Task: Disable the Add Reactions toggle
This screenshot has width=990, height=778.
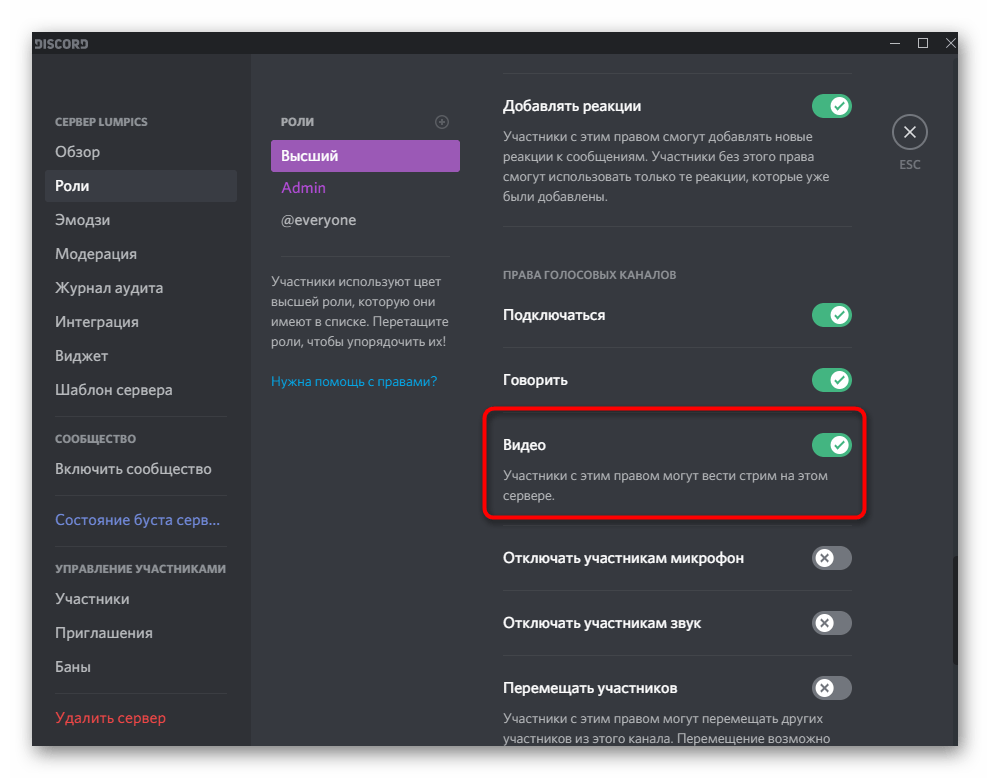Action: coord(831,106)
